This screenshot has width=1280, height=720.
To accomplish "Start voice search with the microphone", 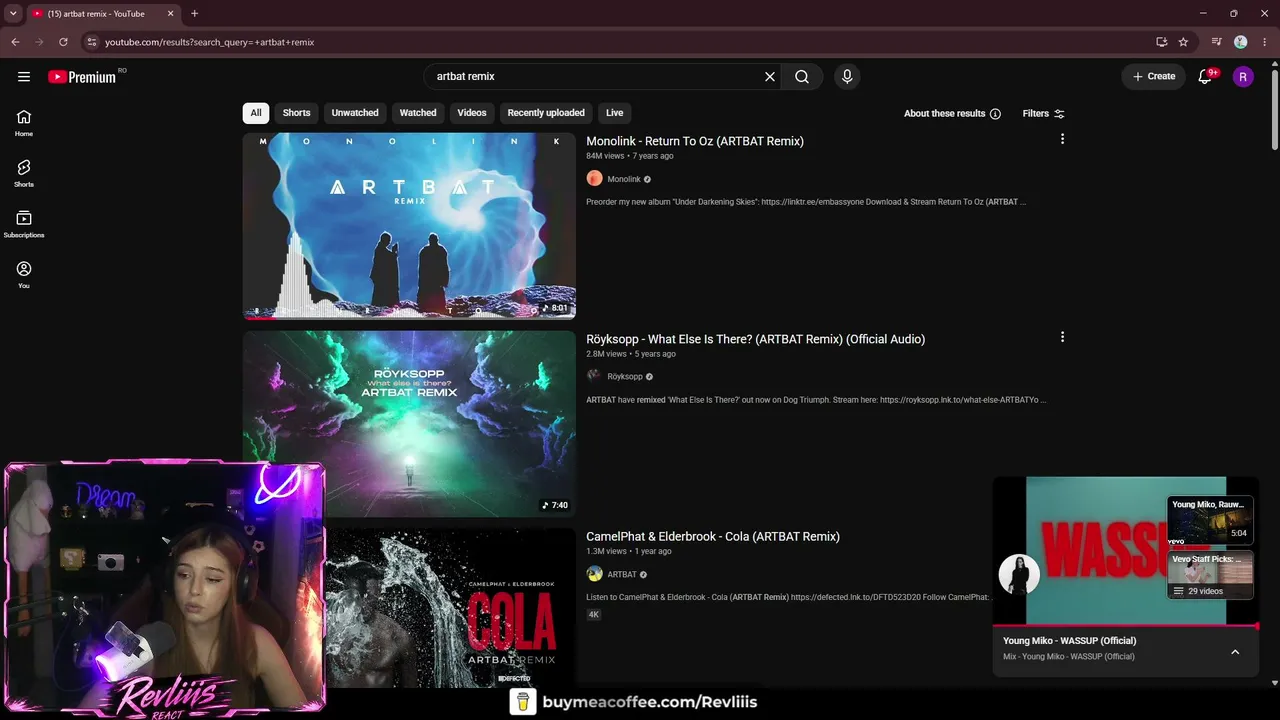I will point(847,77).
